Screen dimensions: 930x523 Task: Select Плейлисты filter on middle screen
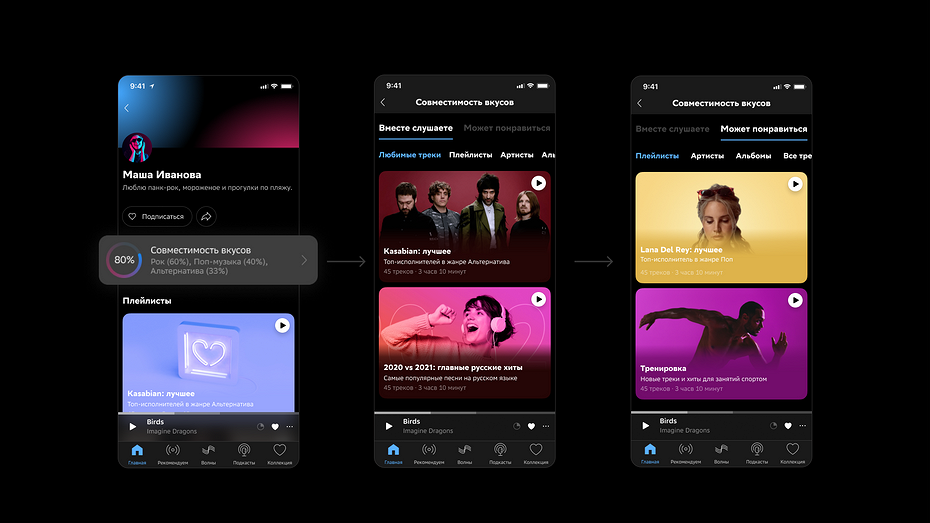click(x=470, y=155)
